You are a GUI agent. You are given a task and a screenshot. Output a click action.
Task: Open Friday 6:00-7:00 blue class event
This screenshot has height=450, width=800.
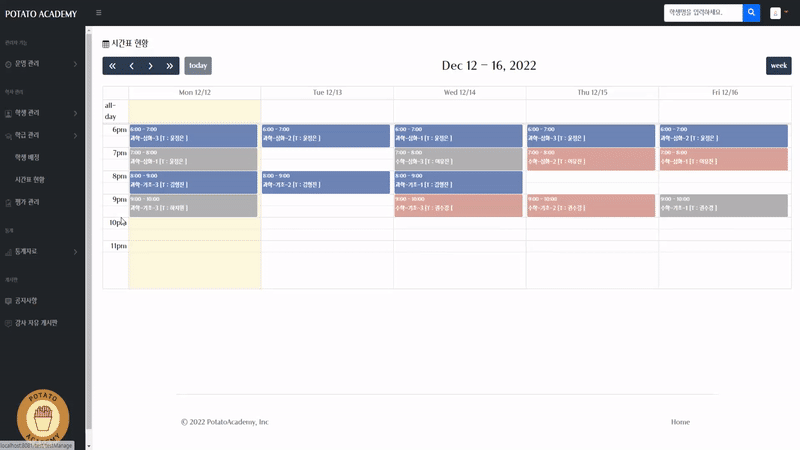point(724,136)
